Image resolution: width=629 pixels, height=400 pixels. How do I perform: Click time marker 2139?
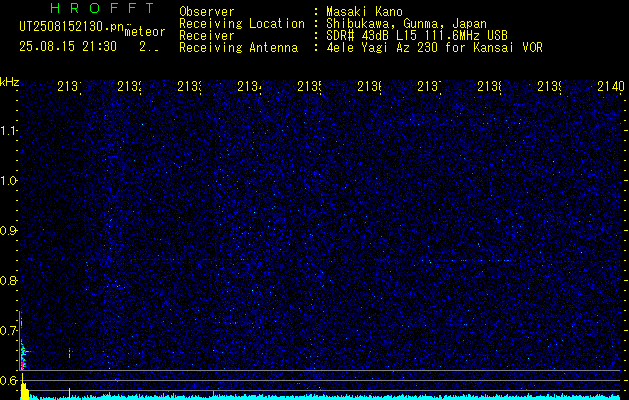coord(549,86)
